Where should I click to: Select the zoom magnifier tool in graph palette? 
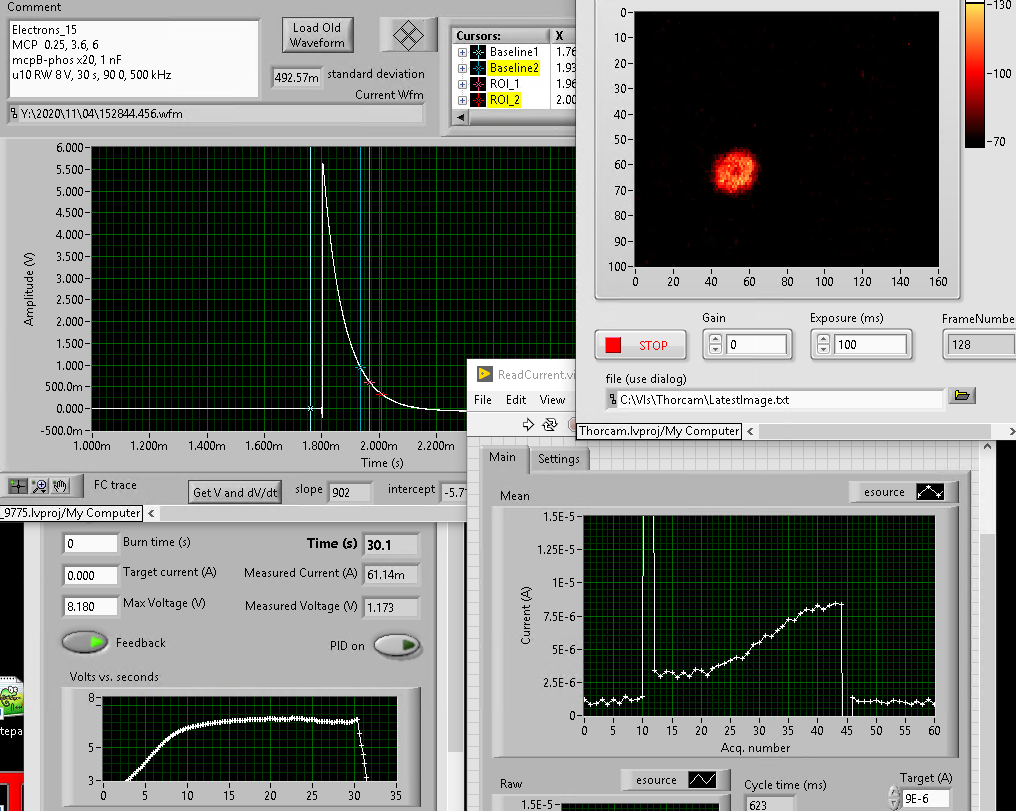pos(39,486)
